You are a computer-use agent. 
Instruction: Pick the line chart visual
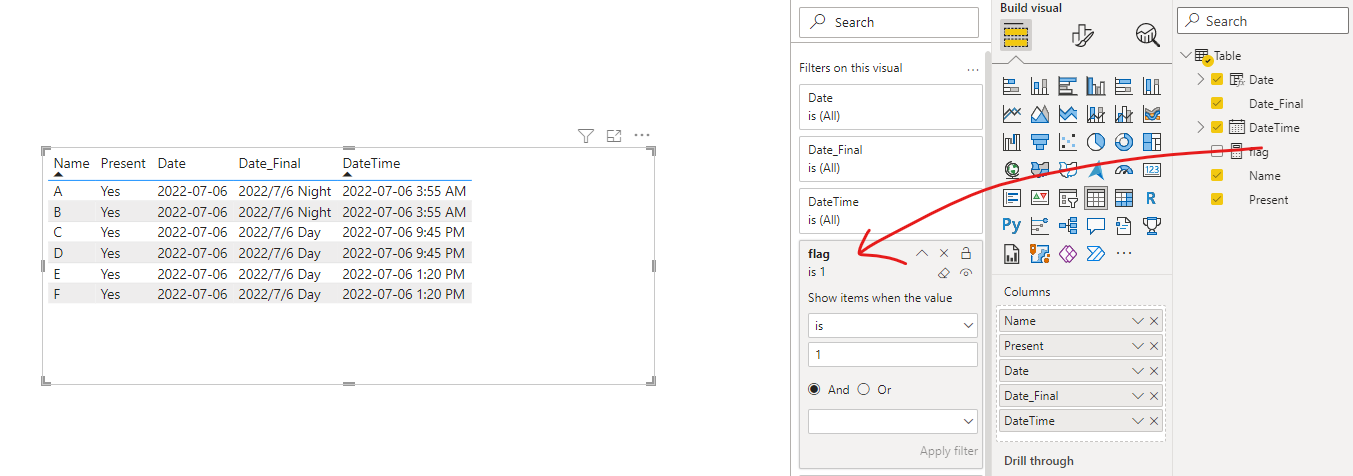[1011, 114]
